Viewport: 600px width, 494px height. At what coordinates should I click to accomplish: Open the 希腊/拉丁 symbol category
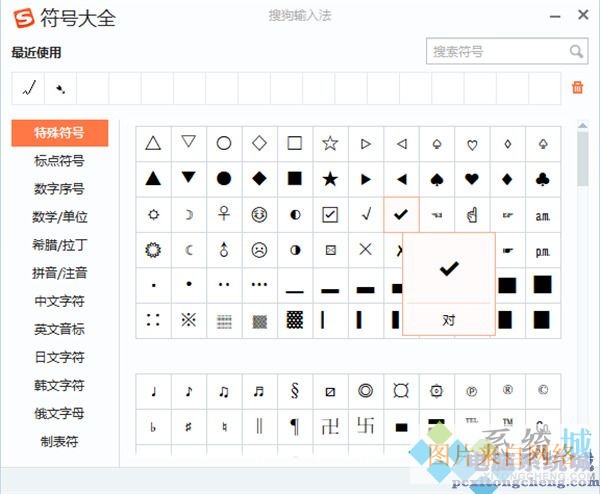pos(59,244)
